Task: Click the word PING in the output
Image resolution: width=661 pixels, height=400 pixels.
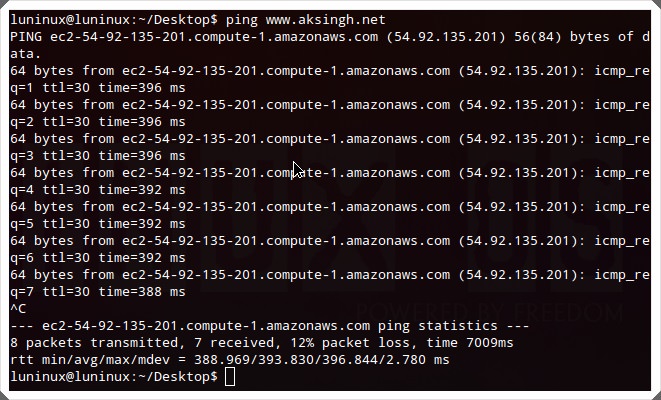Action: (x=26, y=37)
